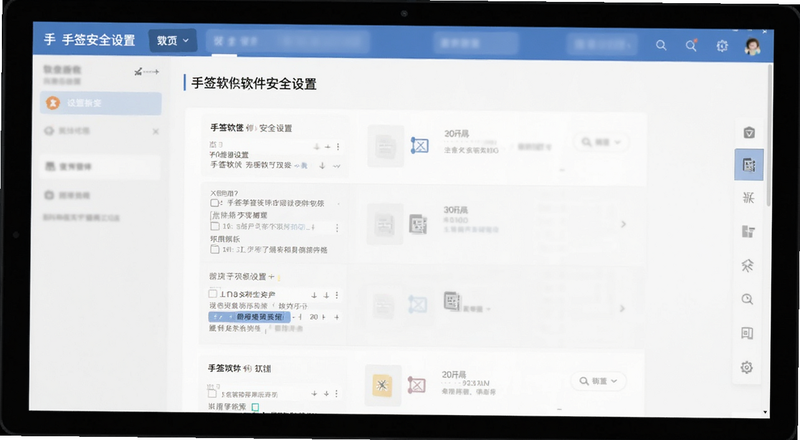Viewport: 800px width, 440px height.
Task: Open the three-dot menu in 安全设置 card's first row
Action: pos(338,147)
